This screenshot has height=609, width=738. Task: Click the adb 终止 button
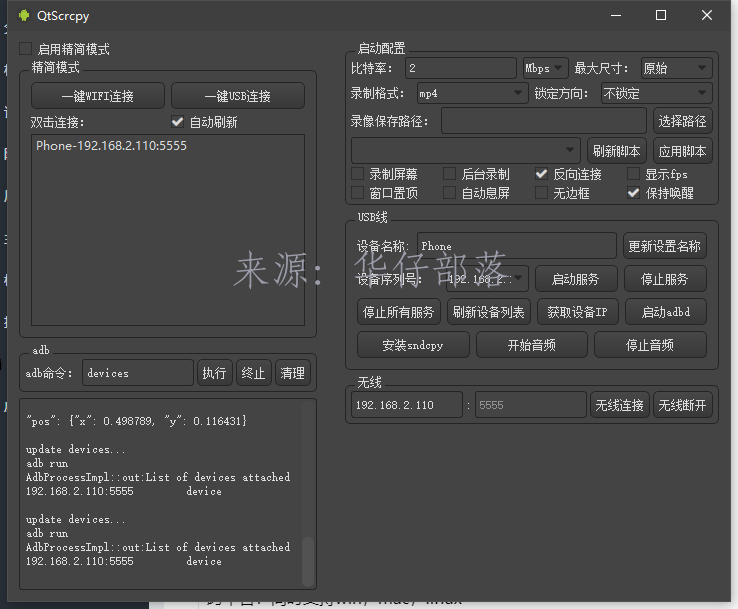click(x=253, y=373)
